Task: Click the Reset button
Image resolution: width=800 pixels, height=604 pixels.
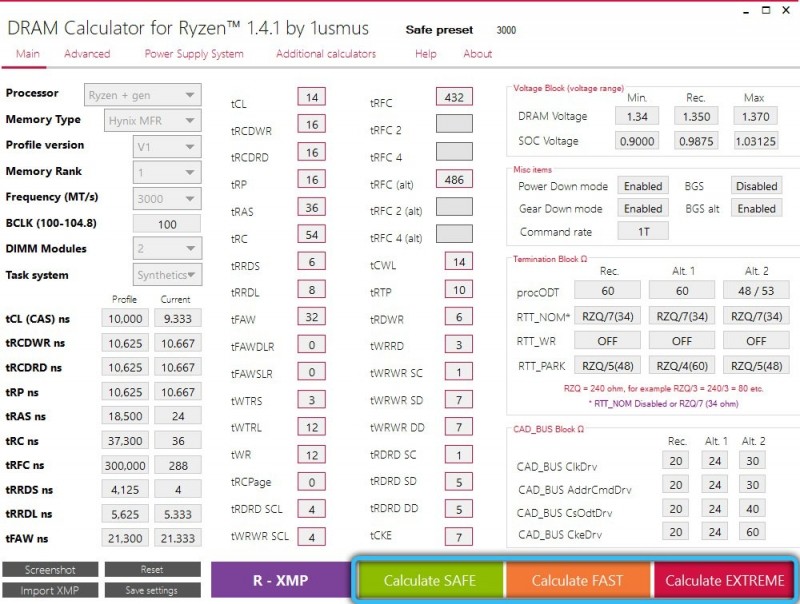Action: click(x=153, y=569)
